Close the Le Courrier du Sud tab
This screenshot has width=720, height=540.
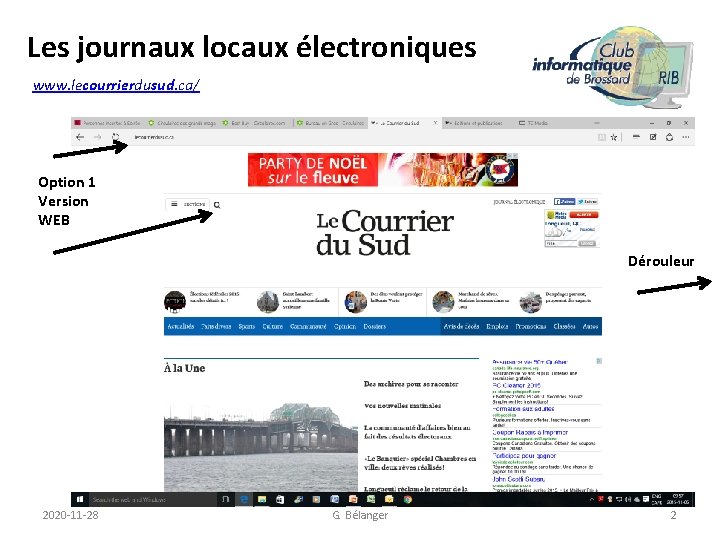(x=435, y=123)
